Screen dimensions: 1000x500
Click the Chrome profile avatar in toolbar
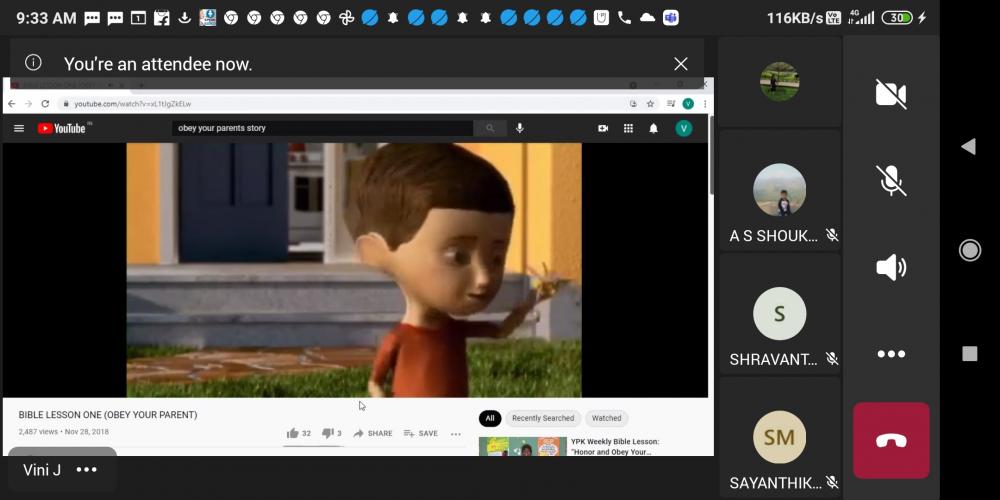point(688,103)
